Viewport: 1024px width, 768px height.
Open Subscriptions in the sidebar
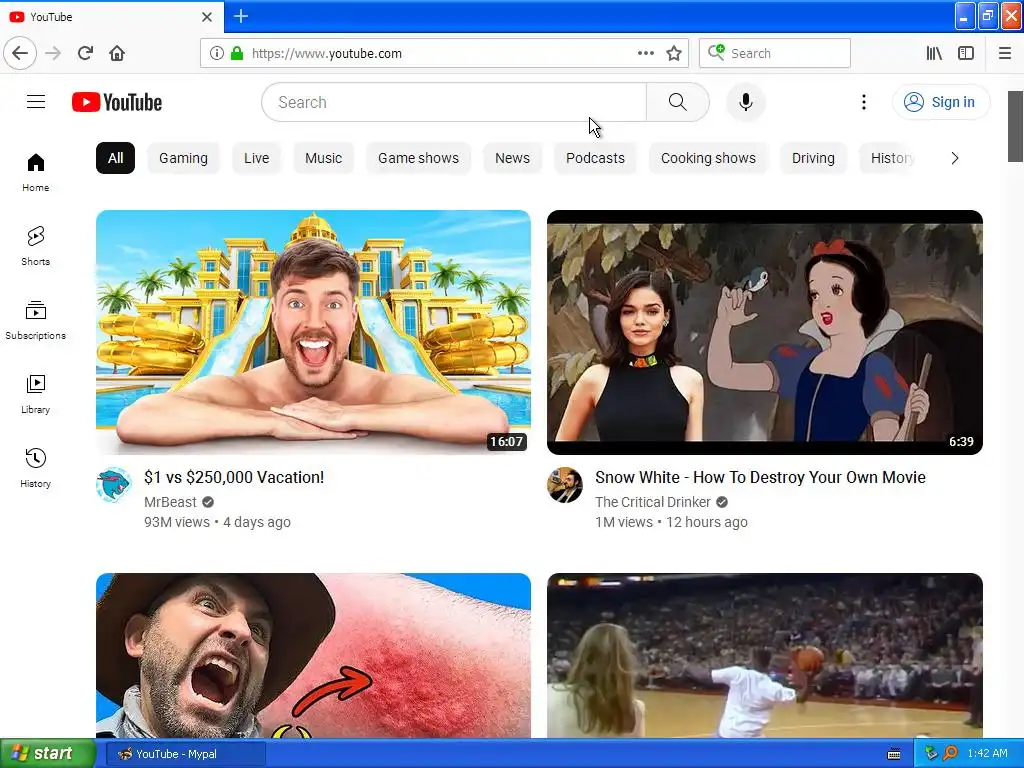(36, 320)
